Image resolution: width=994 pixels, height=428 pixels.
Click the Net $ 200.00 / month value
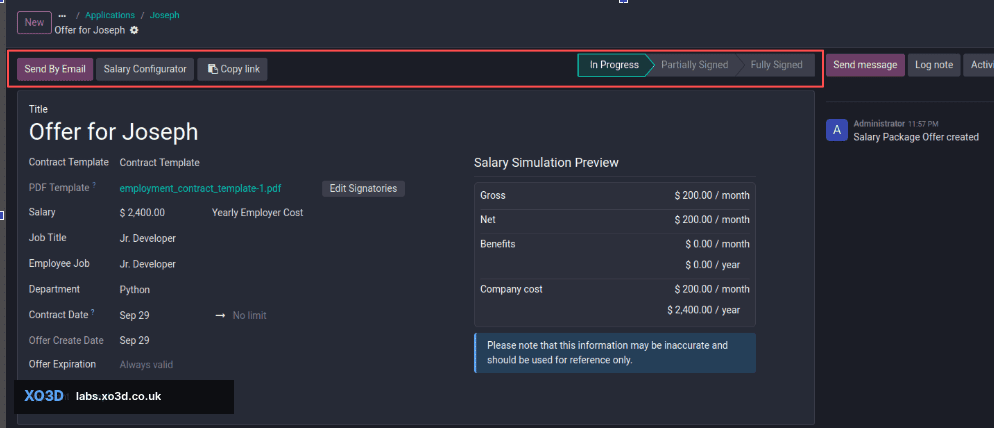[x=712, y=219]
